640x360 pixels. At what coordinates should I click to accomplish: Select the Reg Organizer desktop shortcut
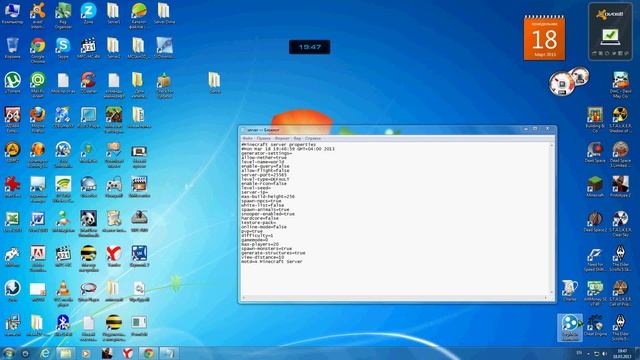tap(63, 16)
